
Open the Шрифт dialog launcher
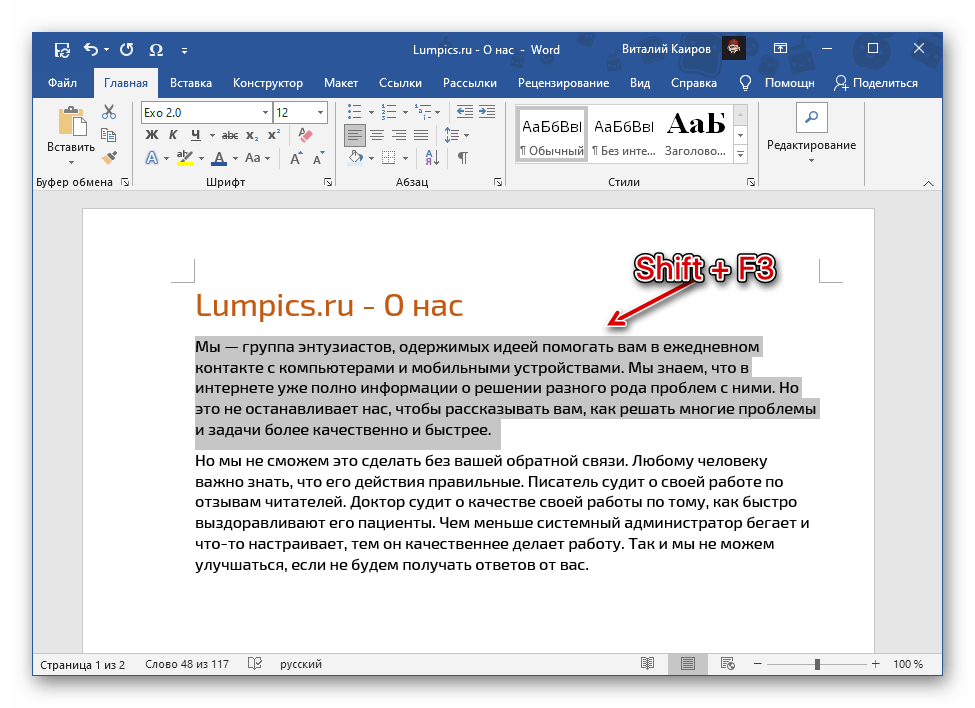[x=328, y=182]
